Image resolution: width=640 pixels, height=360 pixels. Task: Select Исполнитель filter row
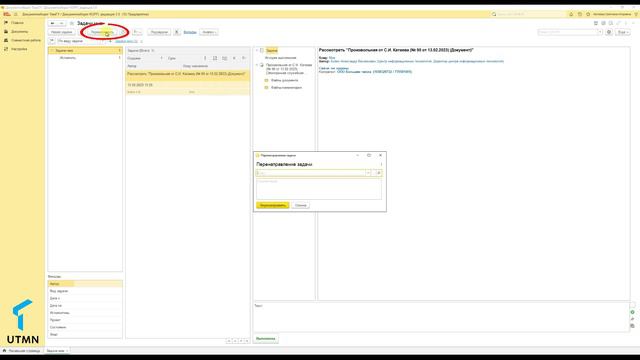85,313
